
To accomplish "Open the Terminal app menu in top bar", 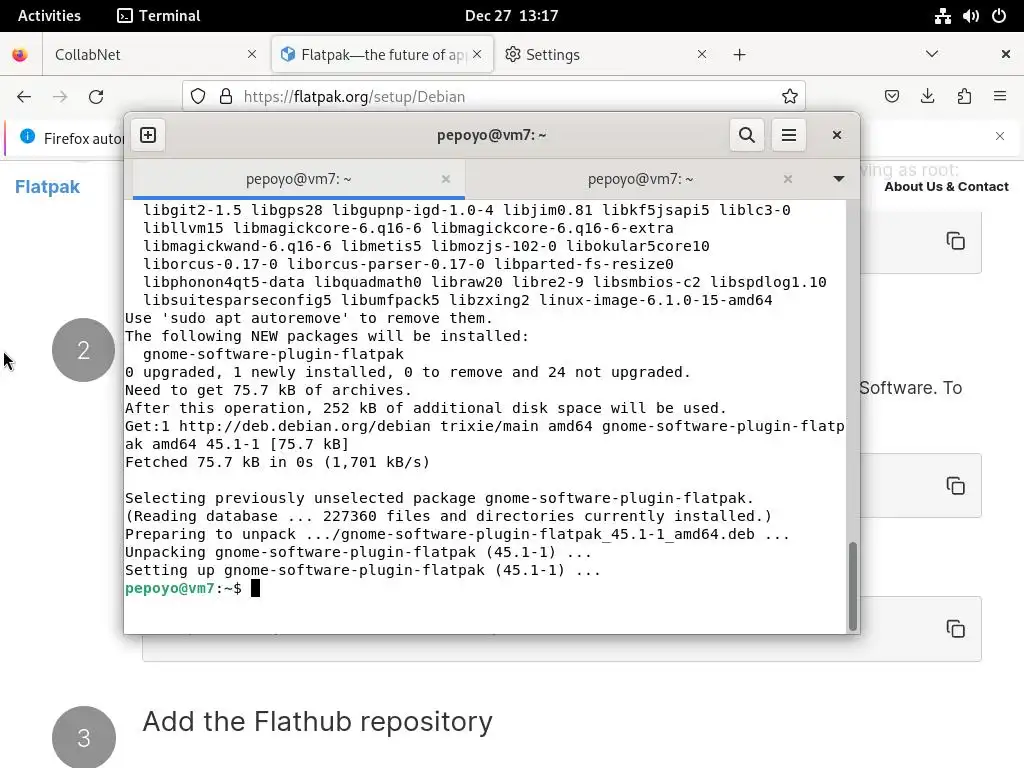I will click(x=159, y=16).
